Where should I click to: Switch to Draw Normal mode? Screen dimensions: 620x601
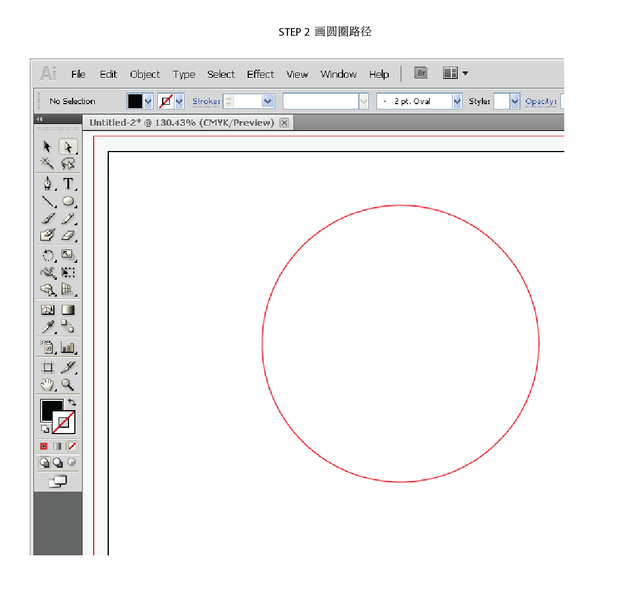[44, 462]
